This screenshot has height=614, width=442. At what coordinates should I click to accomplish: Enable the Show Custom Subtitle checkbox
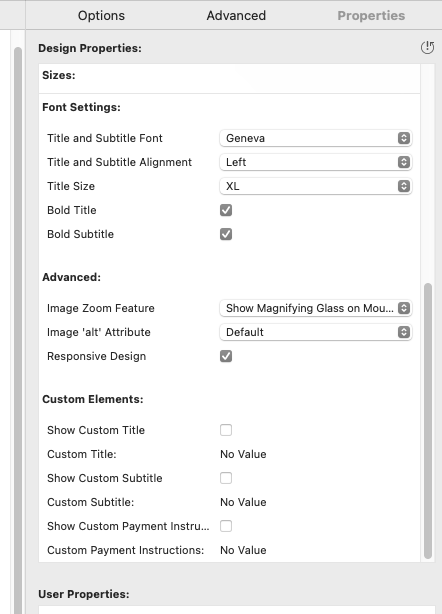coord(226,478)
